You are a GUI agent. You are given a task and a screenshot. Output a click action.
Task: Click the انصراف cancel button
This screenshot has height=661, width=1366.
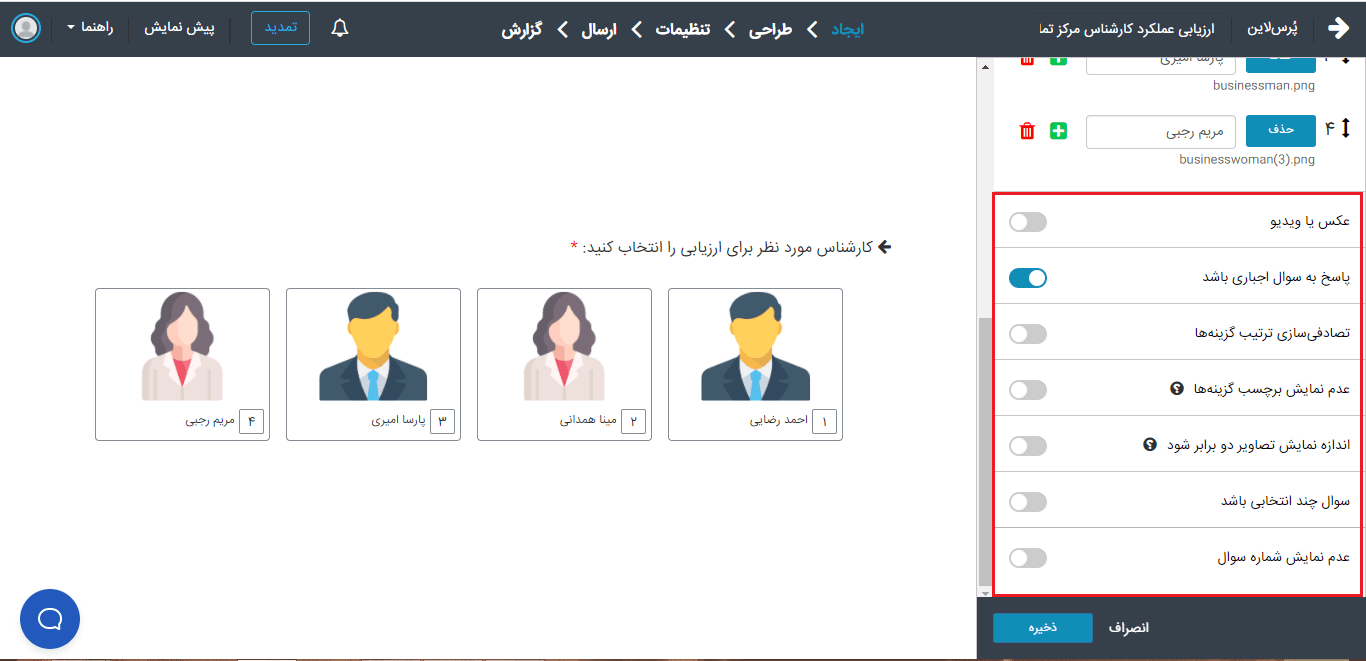pos(1129,628)
